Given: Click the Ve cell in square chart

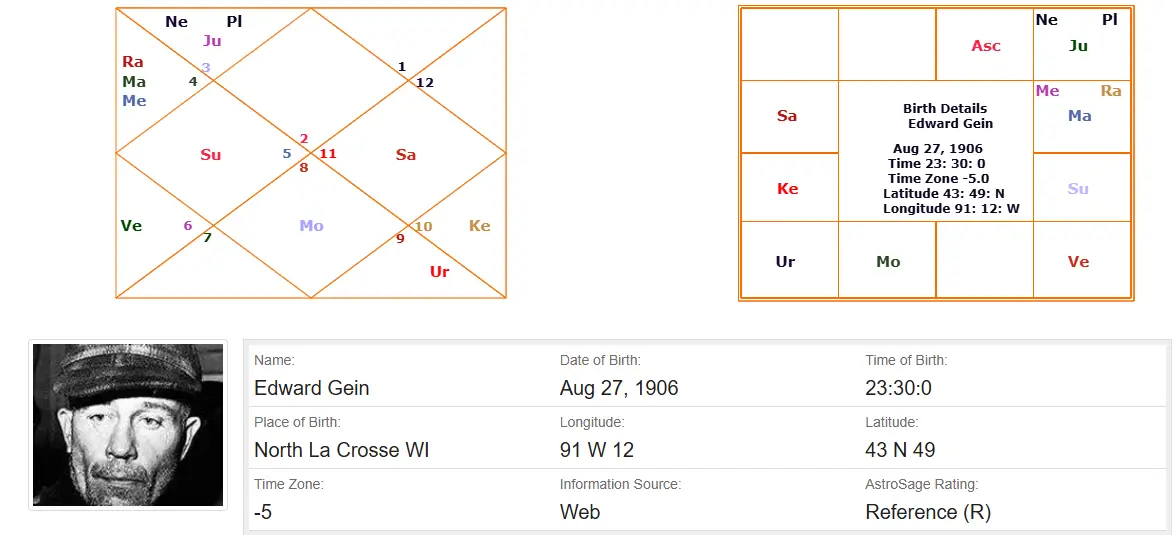Looking at the screenshot, I should [1078, 262].
